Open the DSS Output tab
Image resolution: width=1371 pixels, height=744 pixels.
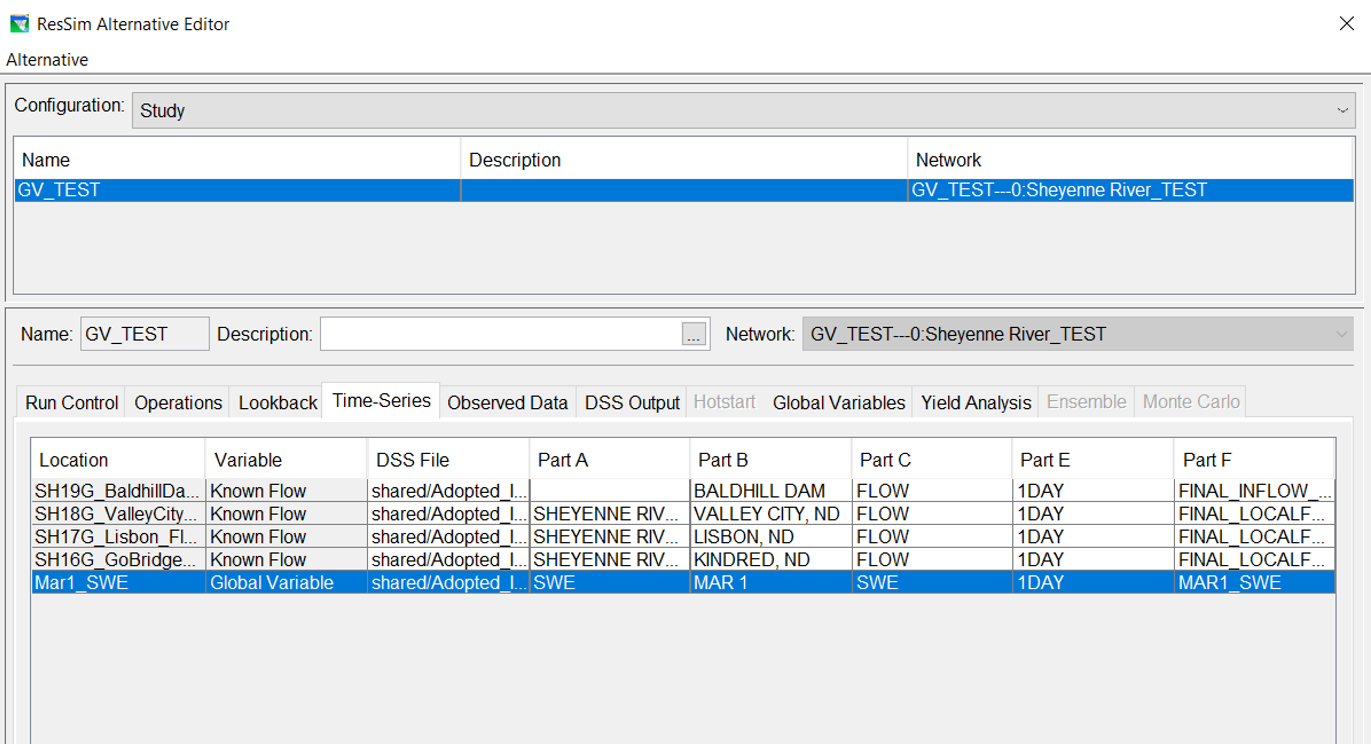coord(632,403)
